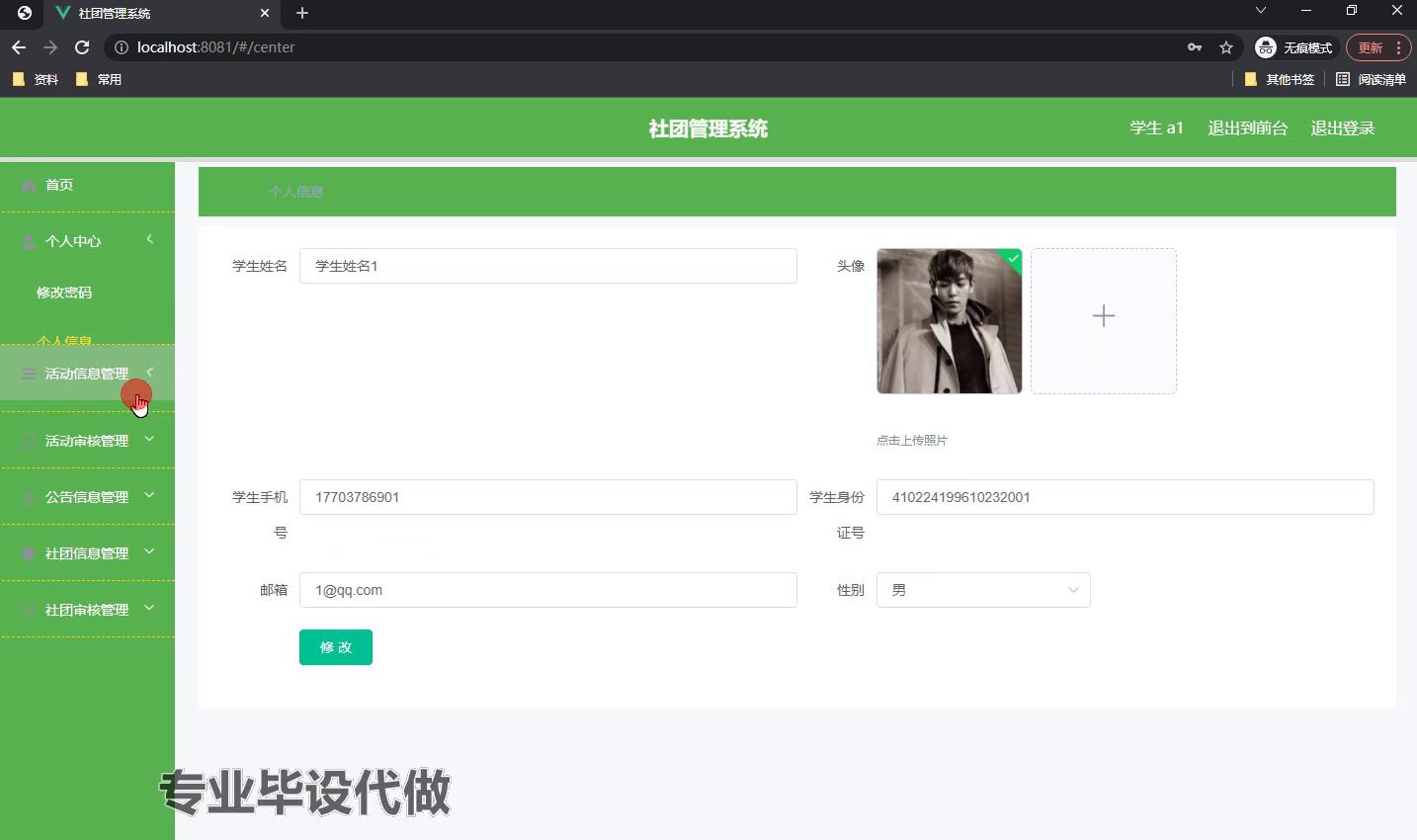Click the 退出登录 logout link

point(1342,128)
